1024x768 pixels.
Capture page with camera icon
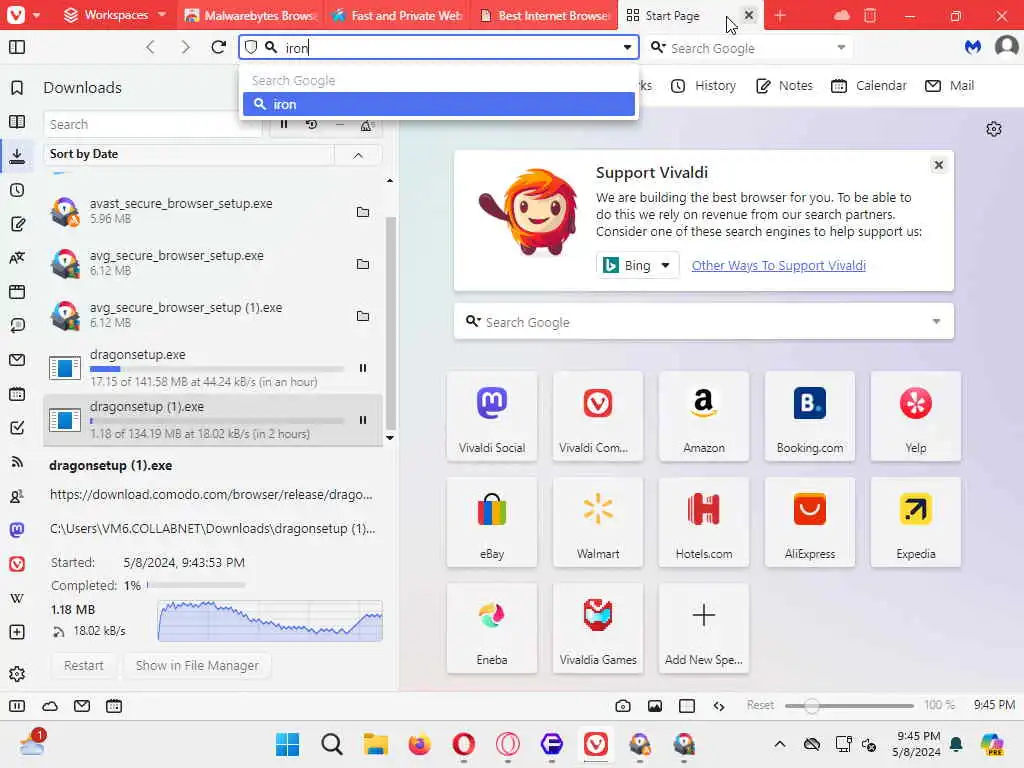click(622, 705)
